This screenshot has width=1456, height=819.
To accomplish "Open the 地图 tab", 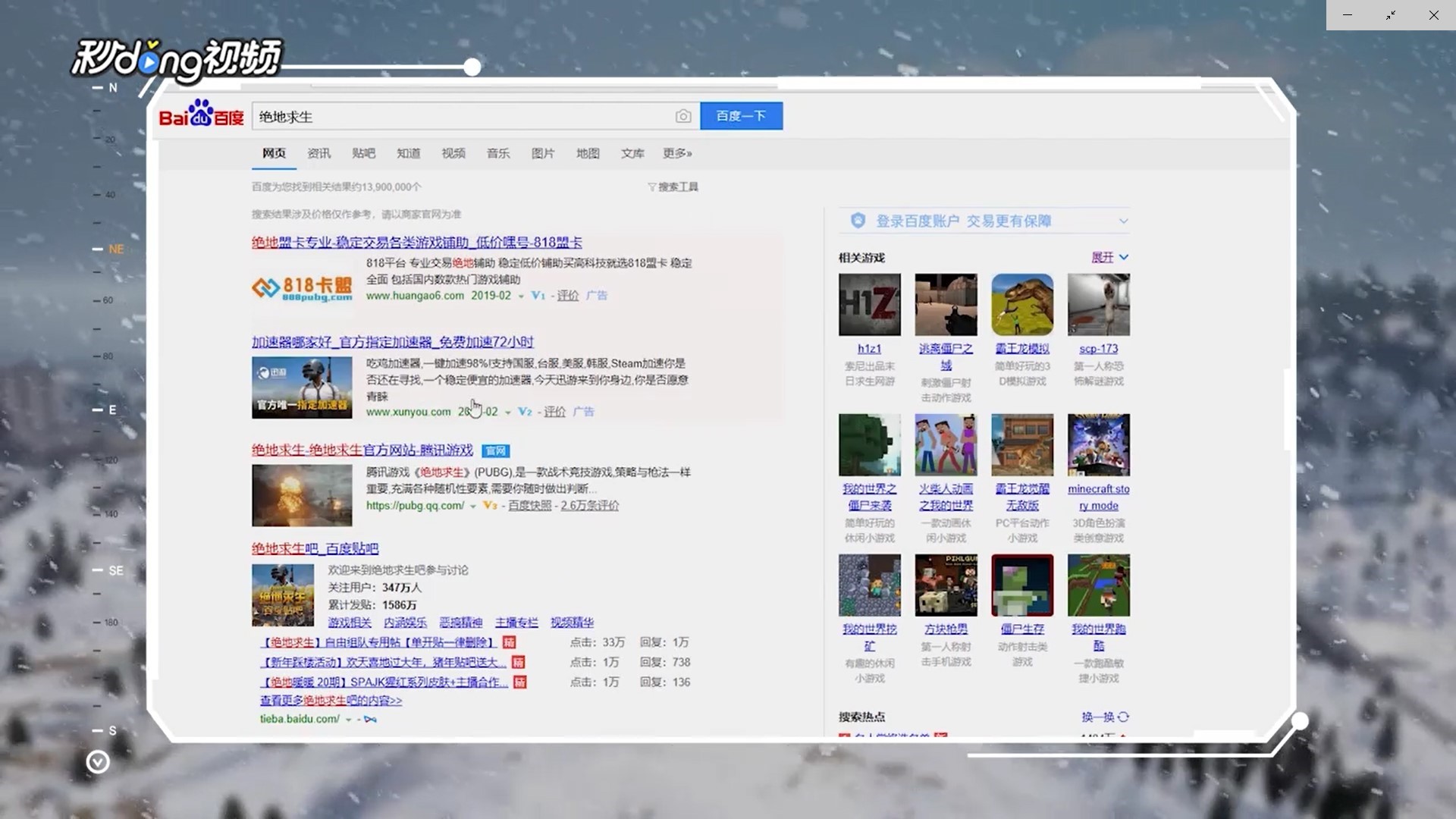I will 588,153.
